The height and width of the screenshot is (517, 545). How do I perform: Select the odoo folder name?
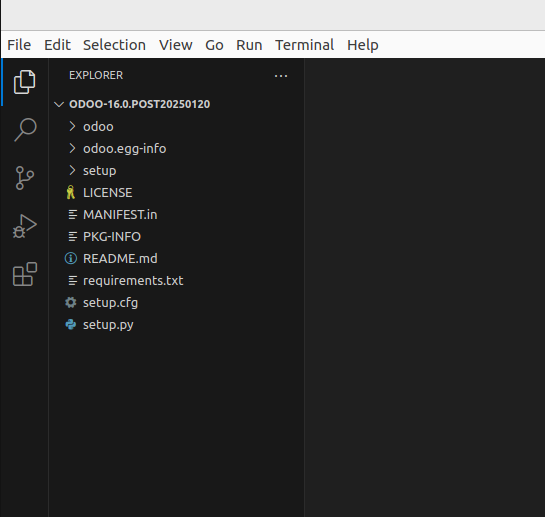(x=98, y=127)
